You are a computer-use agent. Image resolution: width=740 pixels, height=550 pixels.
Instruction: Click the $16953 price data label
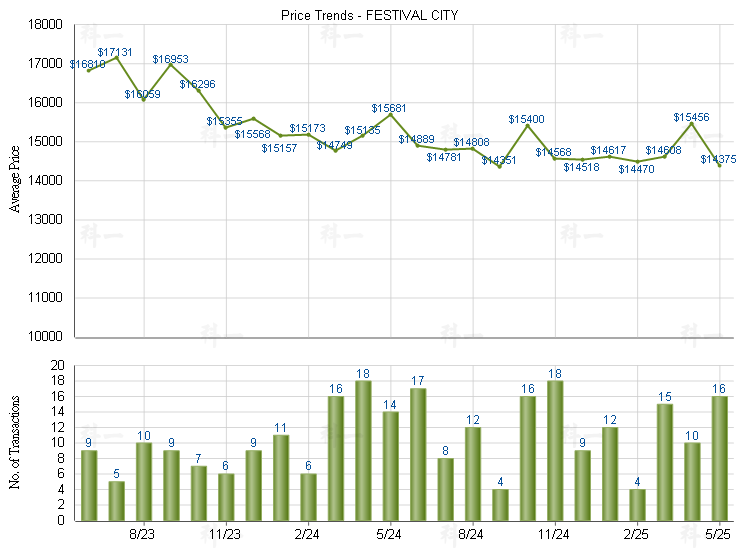click(x=170, y=59)
